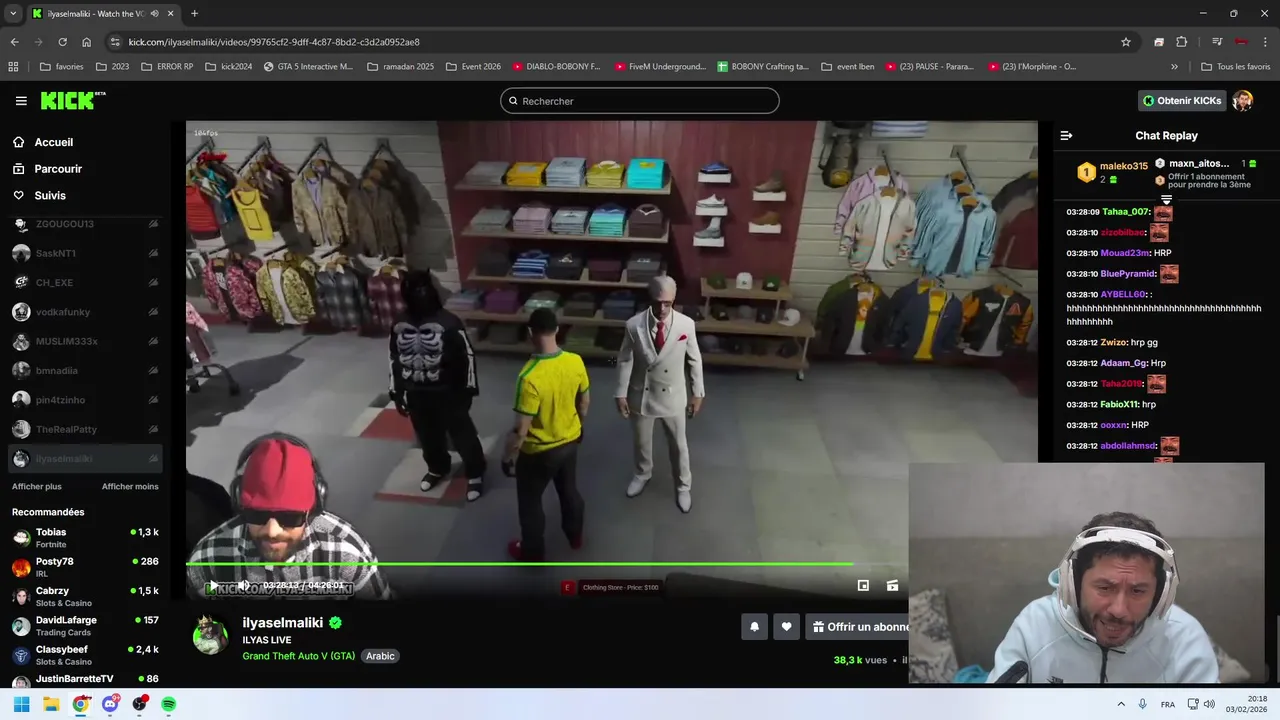The height and width of the screenshot is (720, 1280).
Task: Click chat user Mouad23m
Action: point(1125,253)
